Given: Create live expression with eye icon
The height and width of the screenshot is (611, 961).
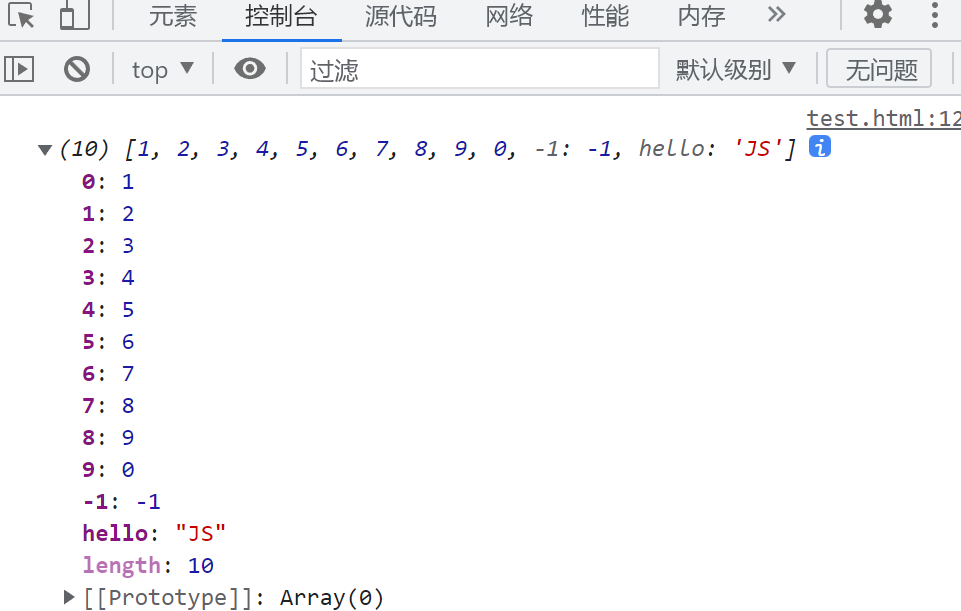Looking at the screenshot, I should (249, 69).
